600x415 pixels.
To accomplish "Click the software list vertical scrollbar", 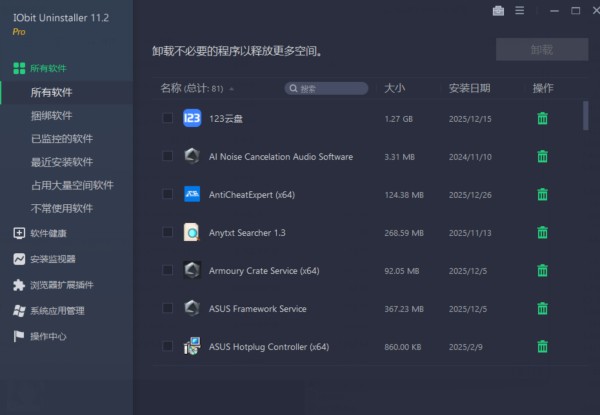I will tap(585, 115).
